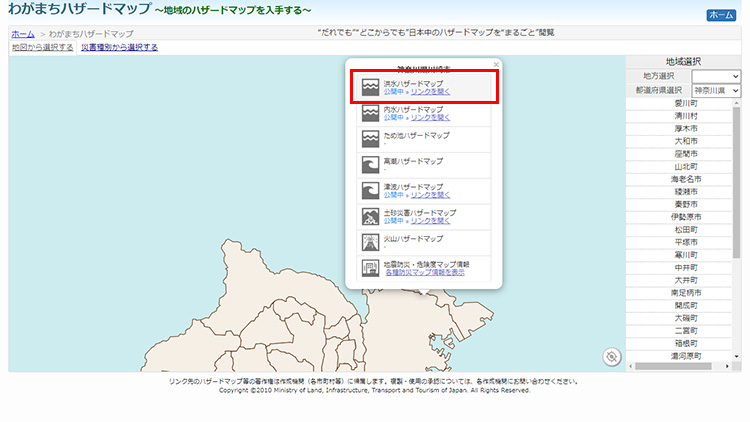Click the ため池ハザードマップ icon
This screenshot has width=750, height=422.
tap(370, 139)
